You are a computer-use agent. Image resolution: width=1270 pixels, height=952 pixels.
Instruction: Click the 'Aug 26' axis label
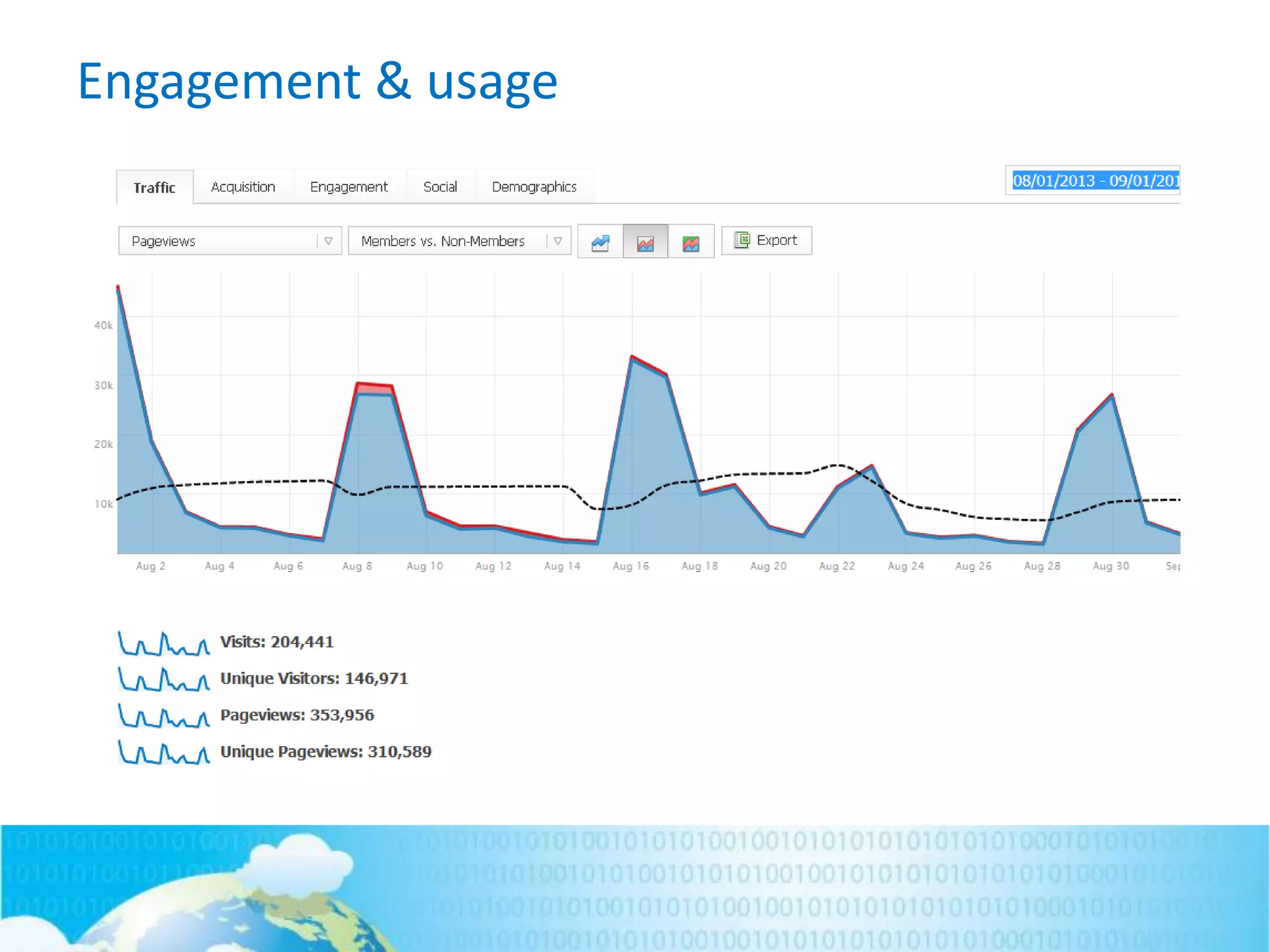coord(973,566)
